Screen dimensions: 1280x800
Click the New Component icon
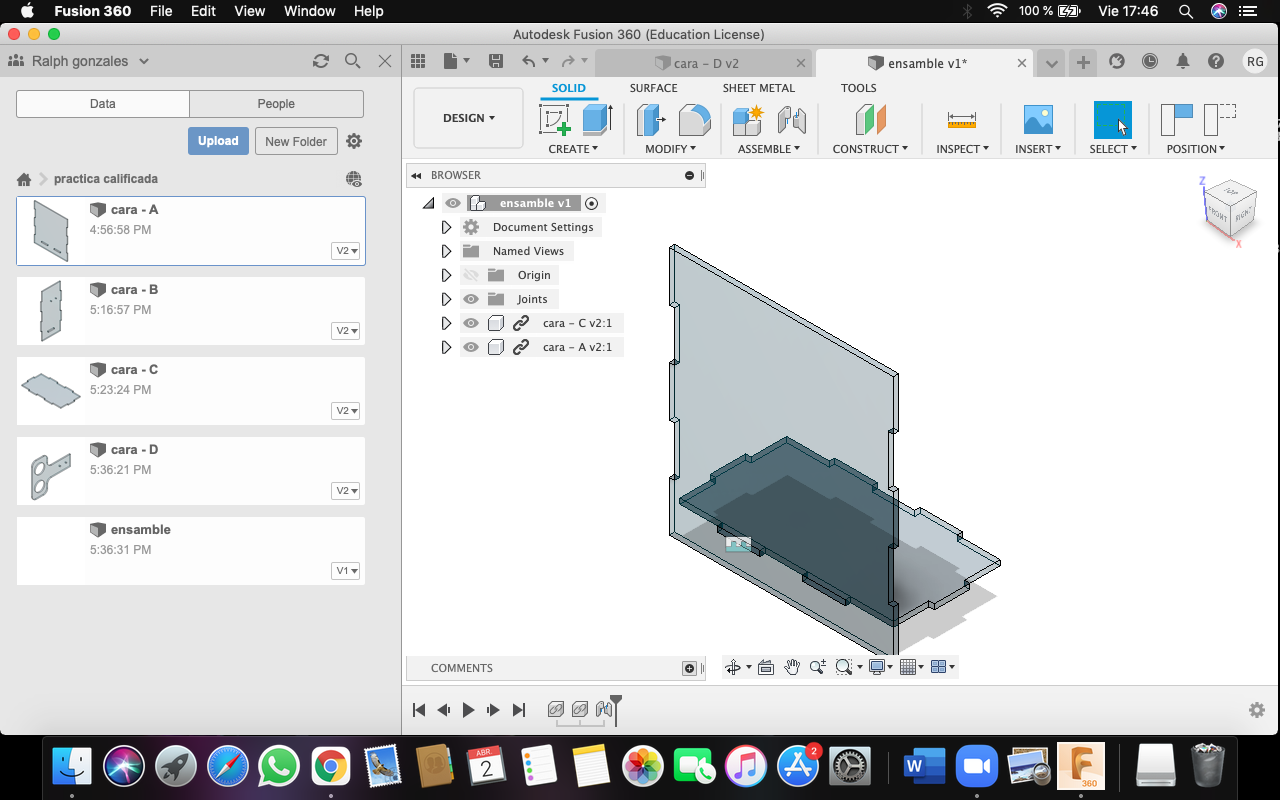(x=748, y=120)
